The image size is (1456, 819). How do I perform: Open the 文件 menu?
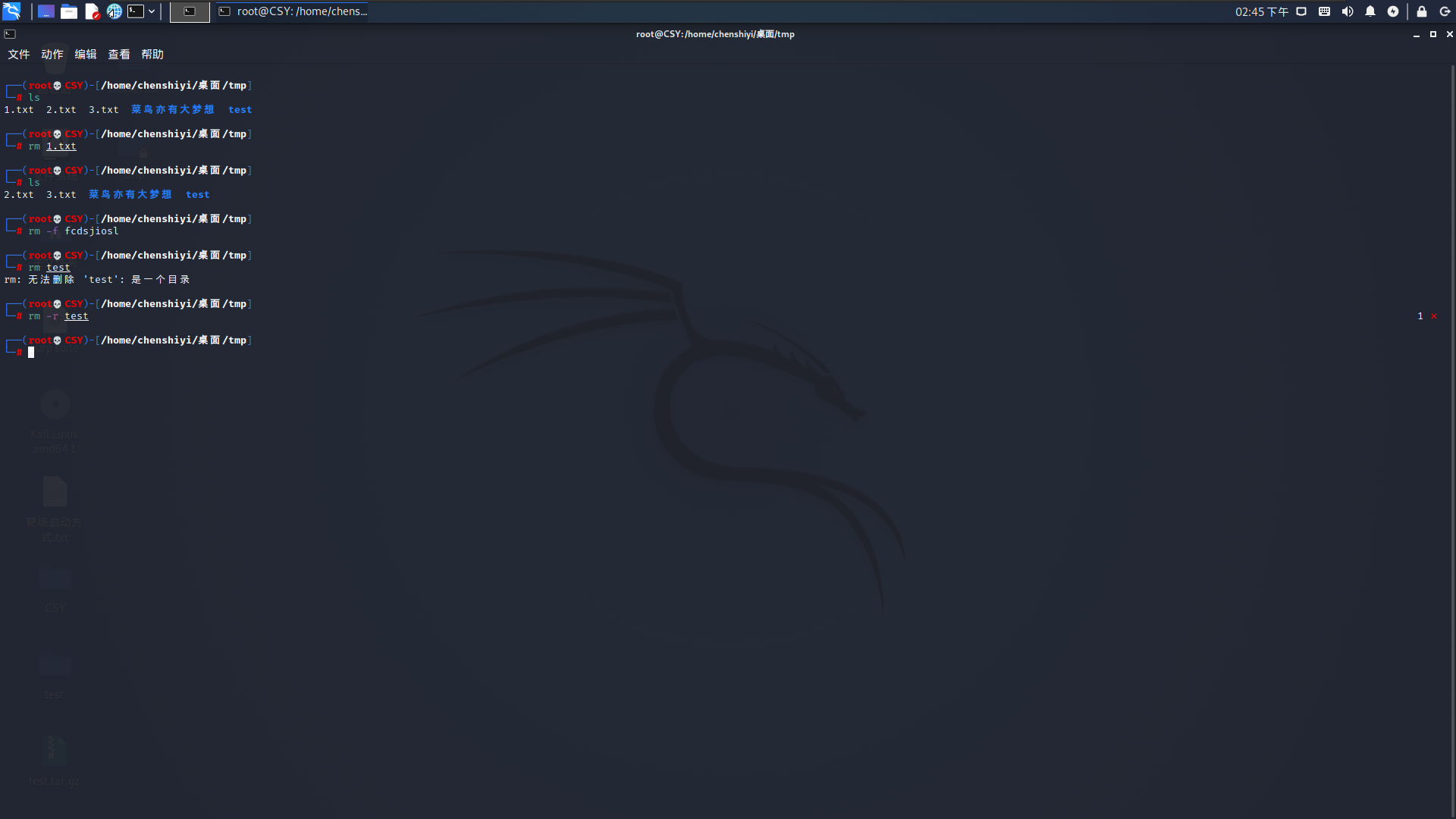(x=19, y=55)
